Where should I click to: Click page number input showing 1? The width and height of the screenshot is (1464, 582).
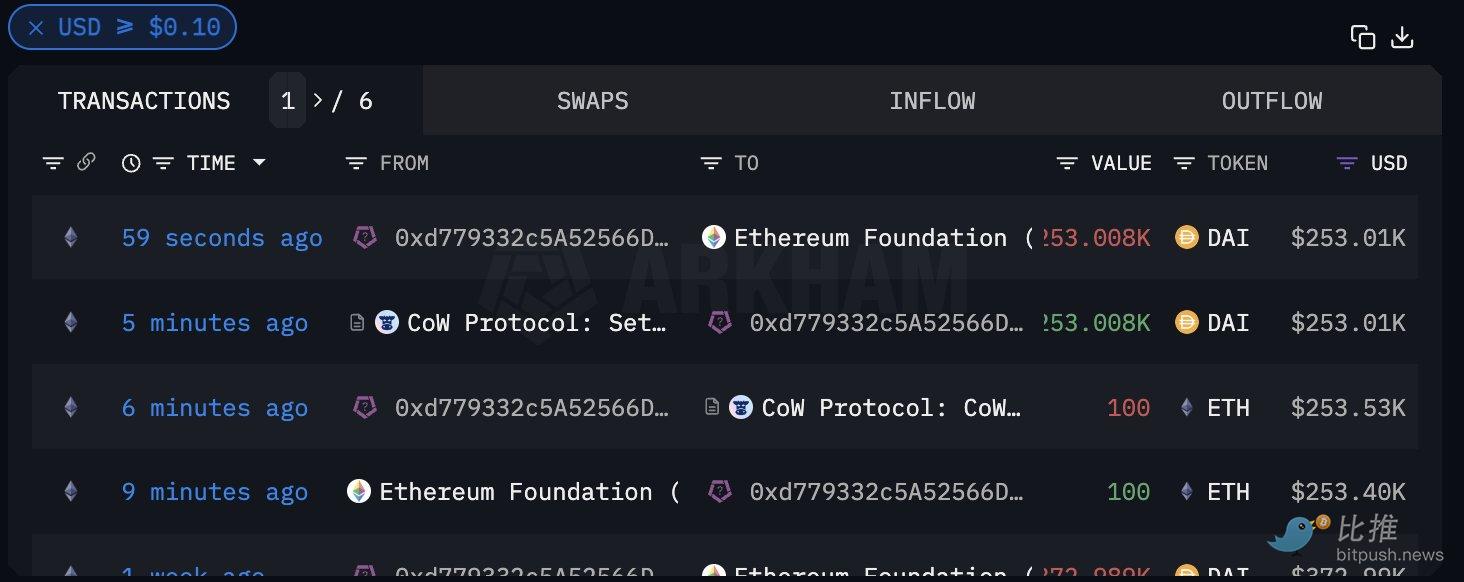(288, 101)
